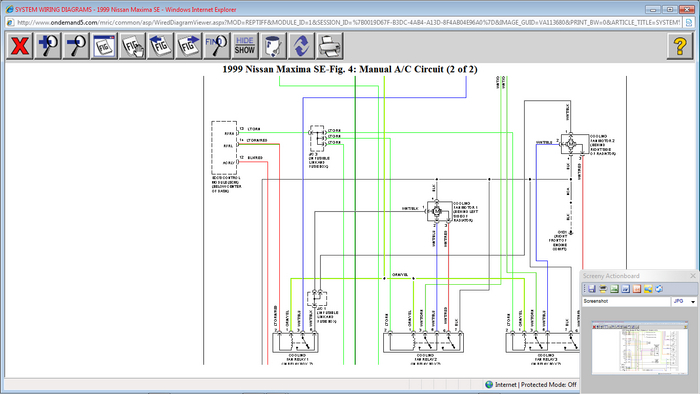The width and height of the screenshot is (700, 394).
Task: Click the Internet Explorer title bar icon
Action: (x=9, y=9)
